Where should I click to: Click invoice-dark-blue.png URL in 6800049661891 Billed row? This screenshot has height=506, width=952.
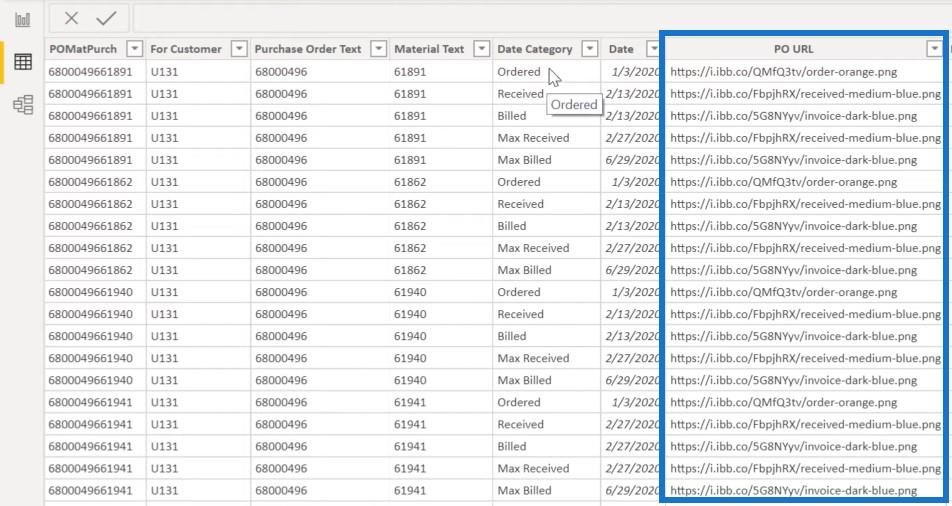(x=794, y=116)
